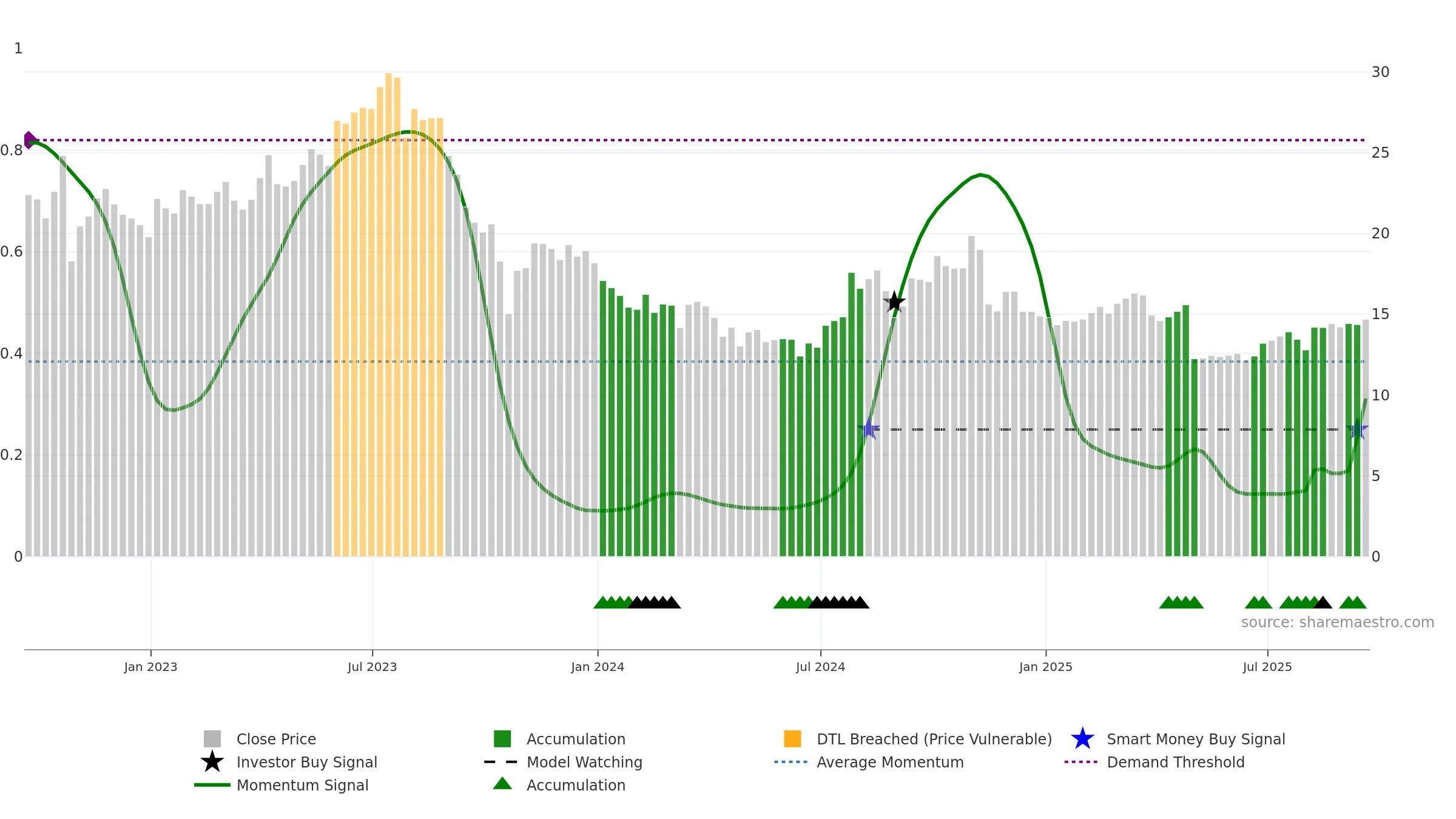
Task: Click the Jul 2023 axis label
Action: click(372, 667)
